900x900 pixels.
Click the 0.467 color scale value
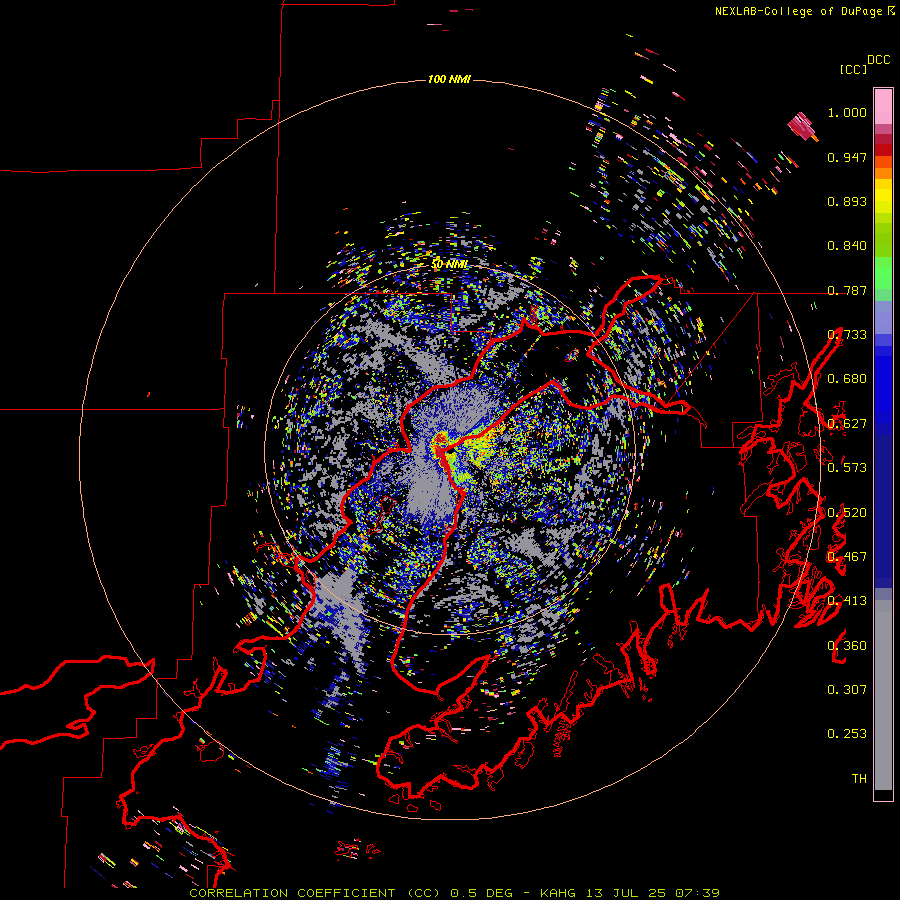click(847, 557)
